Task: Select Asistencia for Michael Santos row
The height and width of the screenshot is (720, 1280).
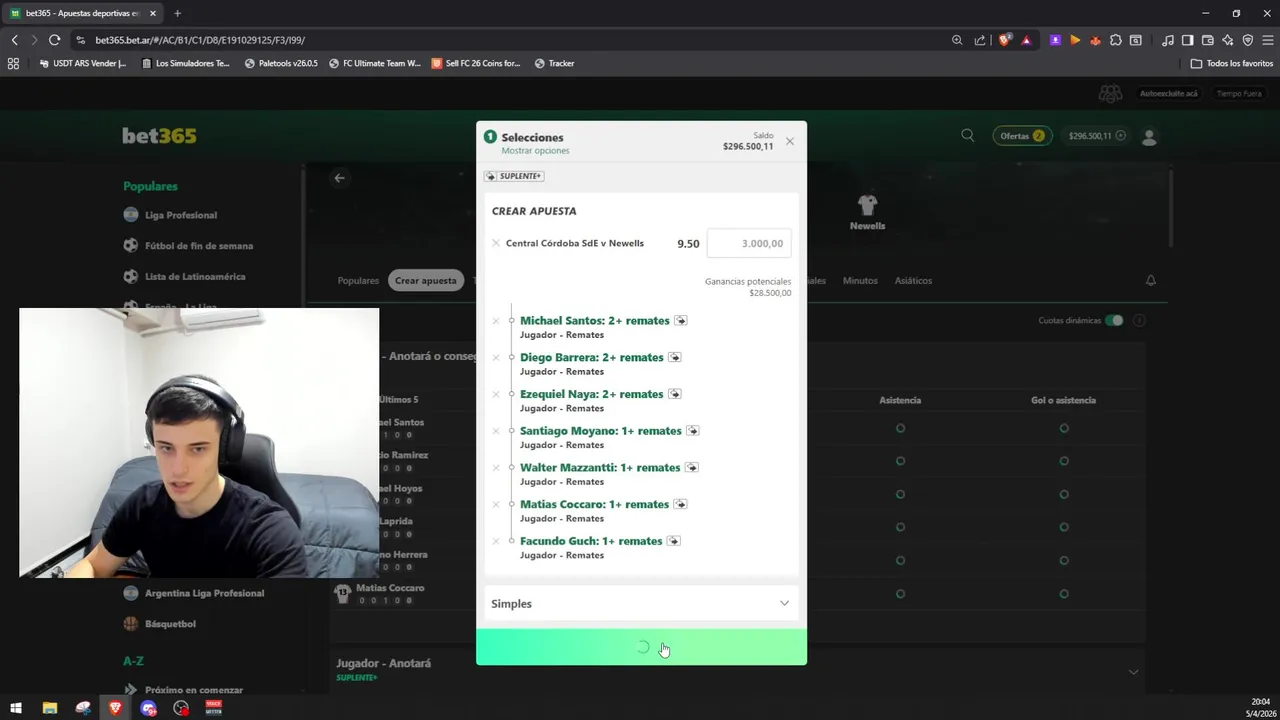Action: (x=900, y=428)
